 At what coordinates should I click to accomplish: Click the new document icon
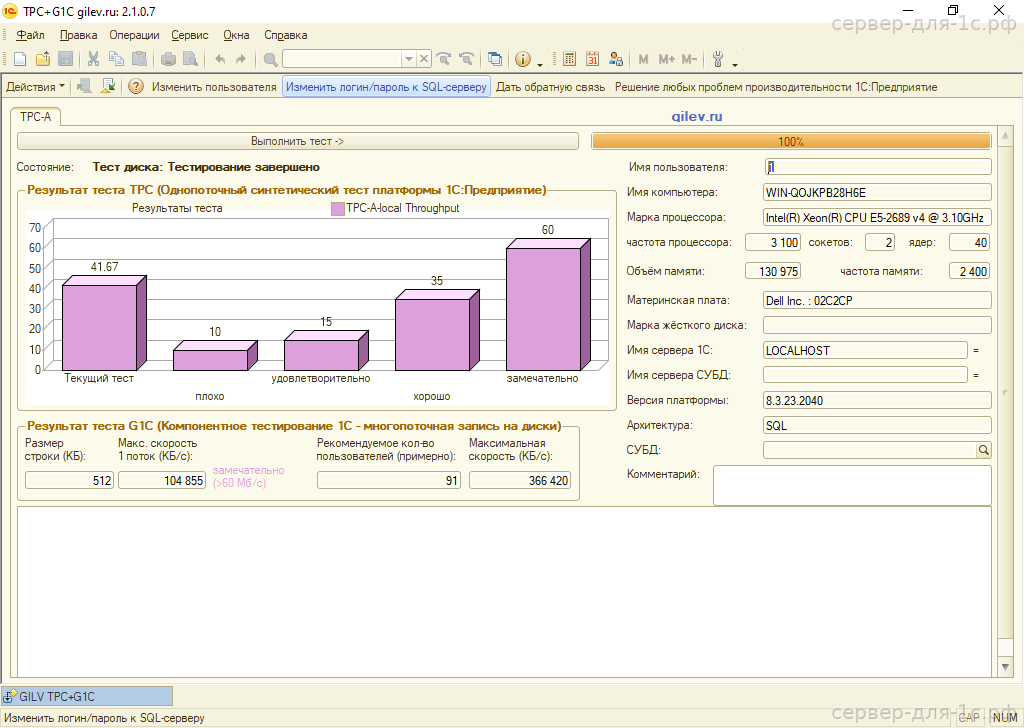22,59
